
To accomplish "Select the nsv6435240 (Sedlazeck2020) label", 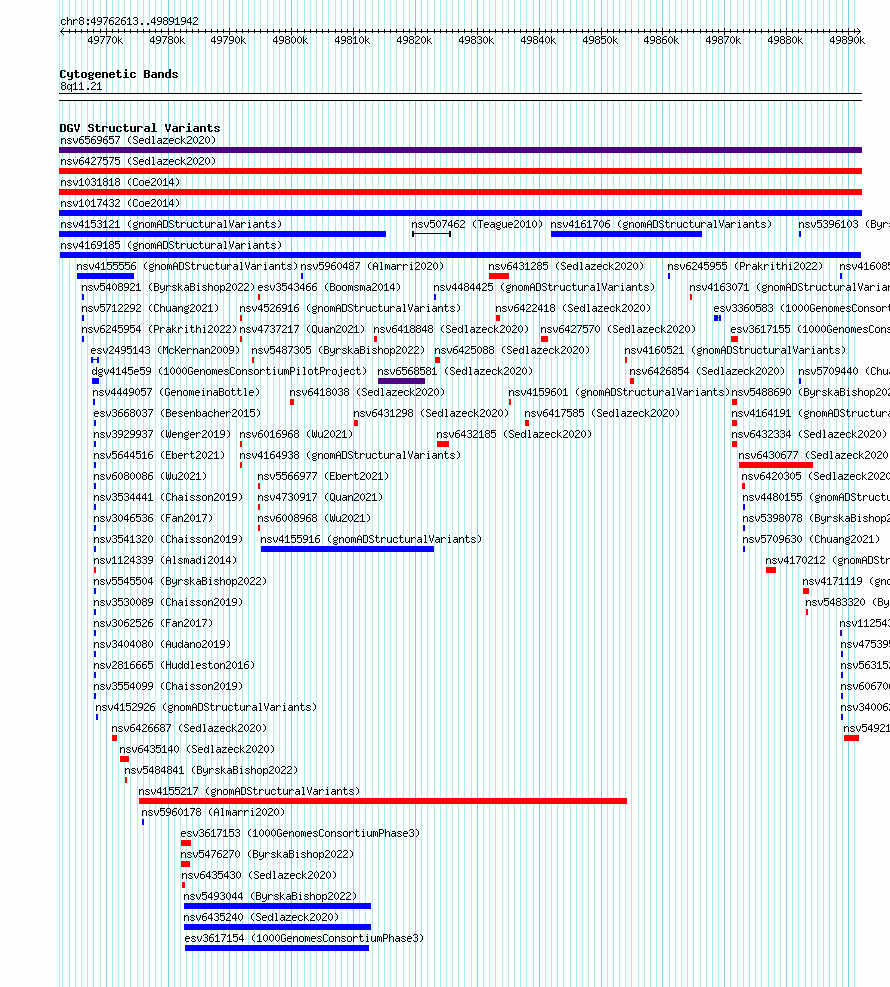I will (261, 917).
